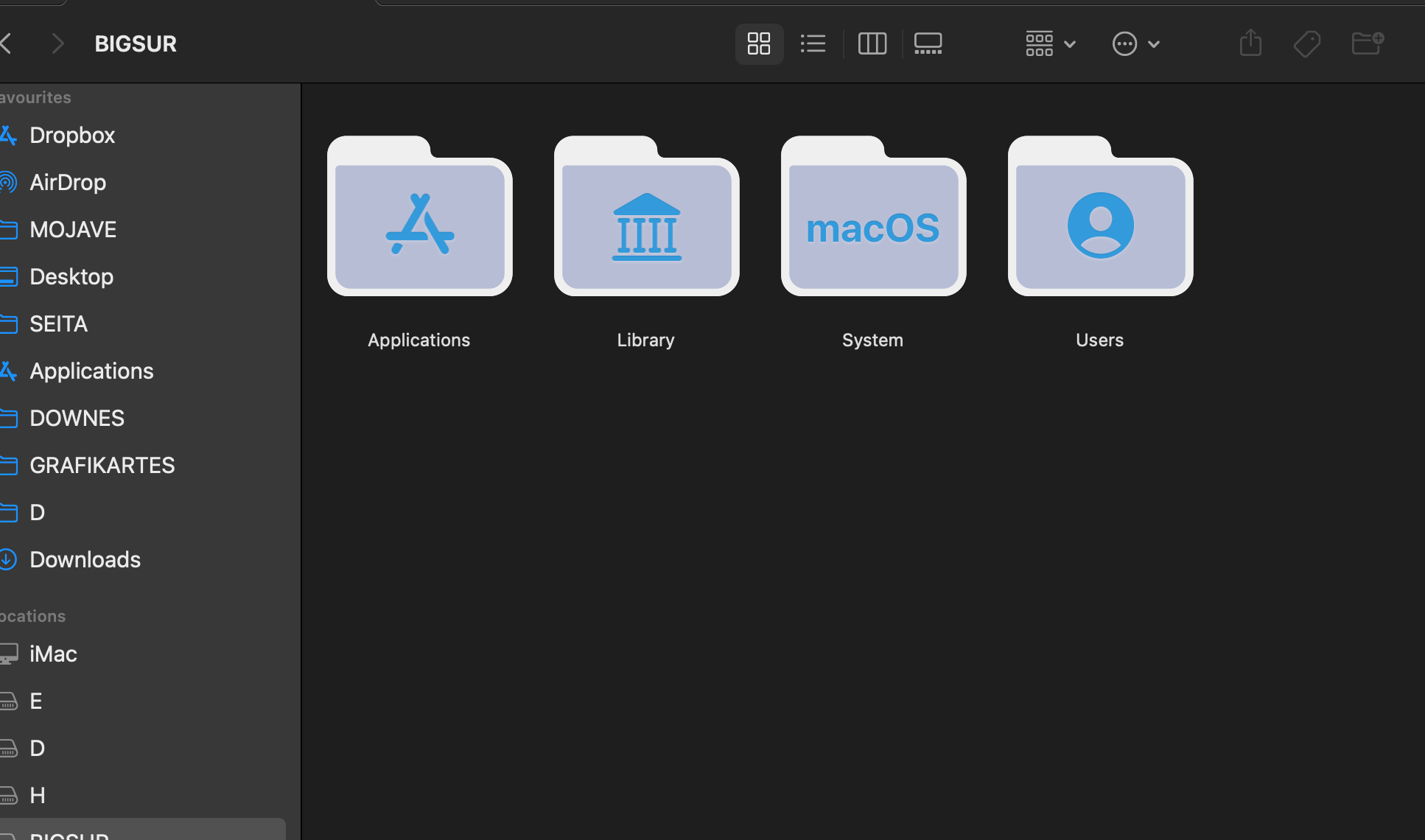Open the group-by options dropdown
The height and width of the screenshot is (840, 1425).
coord(1050,44)
